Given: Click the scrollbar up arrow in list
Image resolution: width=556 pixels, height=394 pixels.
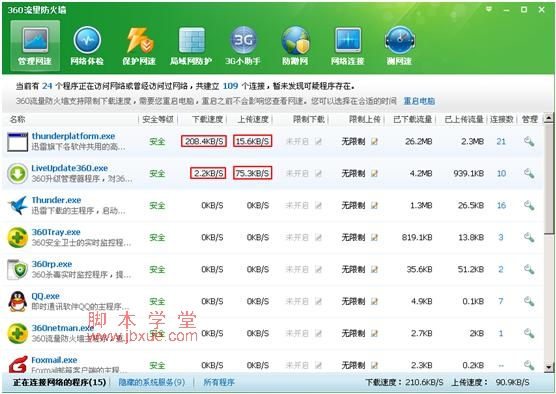Looking at the screenshot, I should click(x=549, y=118).
